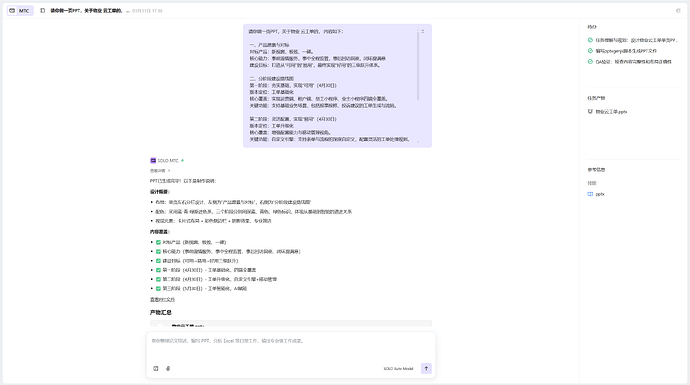This screenshot has height=385, width=690.
Task: Click the purple SOLO MTC avatar icon
Action: (153, 161)
